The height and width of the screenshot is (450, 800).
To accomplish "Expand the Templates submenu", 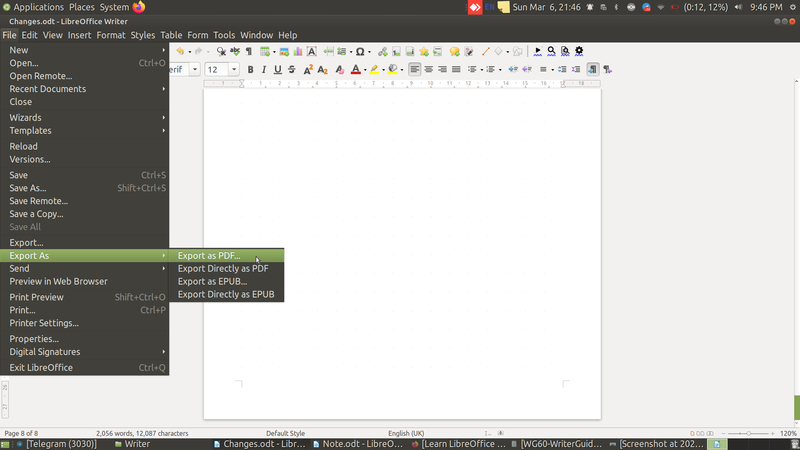I will point(85,131).
